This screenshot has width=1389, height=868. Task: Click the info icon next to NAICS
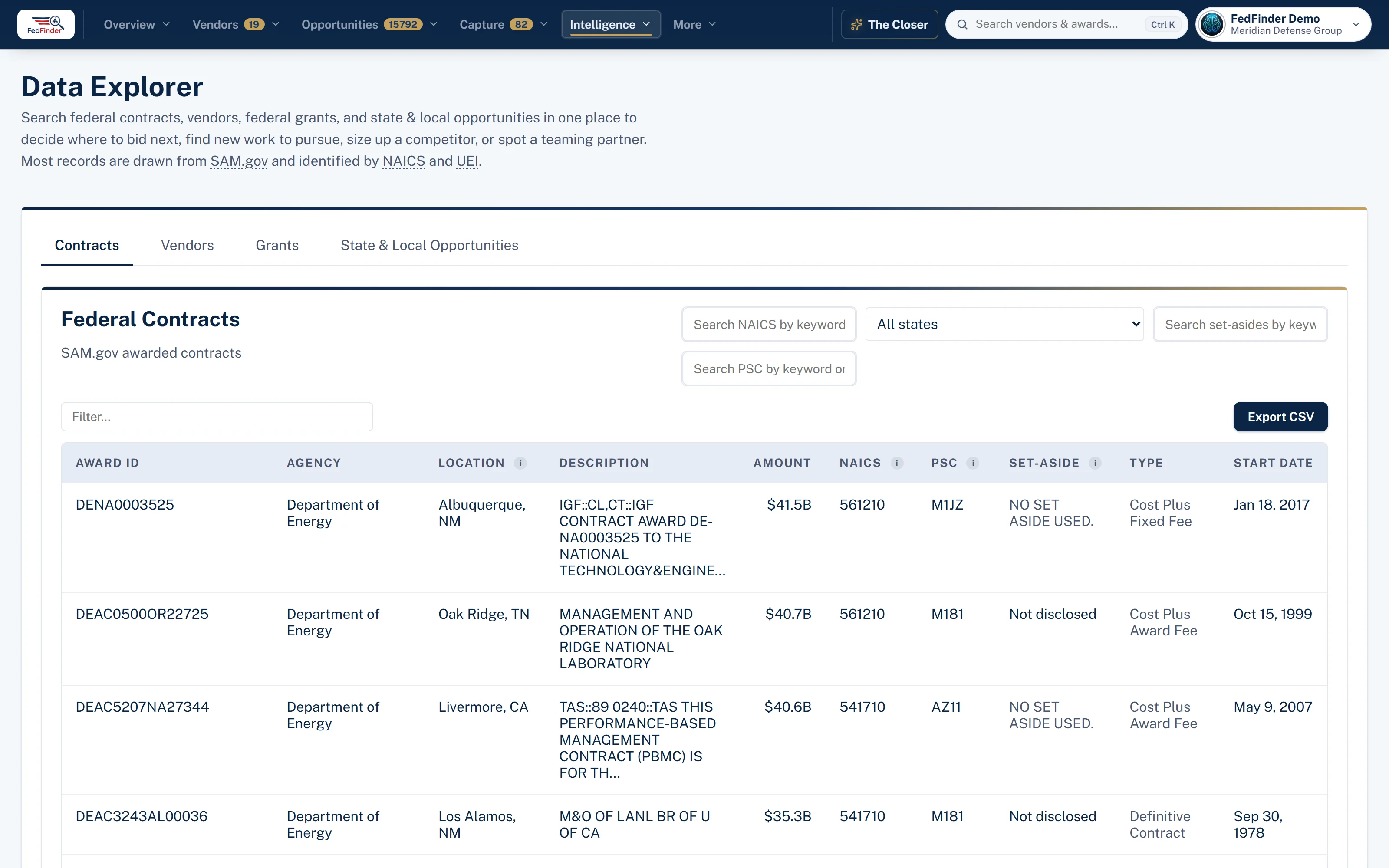pos(896,463)
